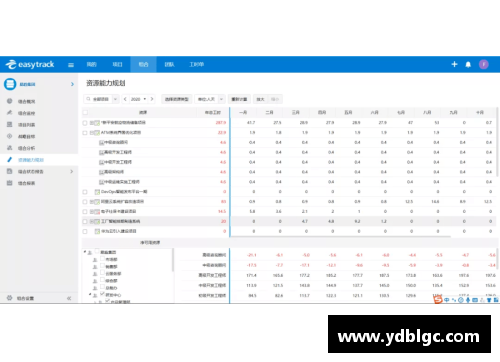Check the DevOps project row checkbox
Image resolution: width=500 pixels, height=362 pixels.
[85, 192]
